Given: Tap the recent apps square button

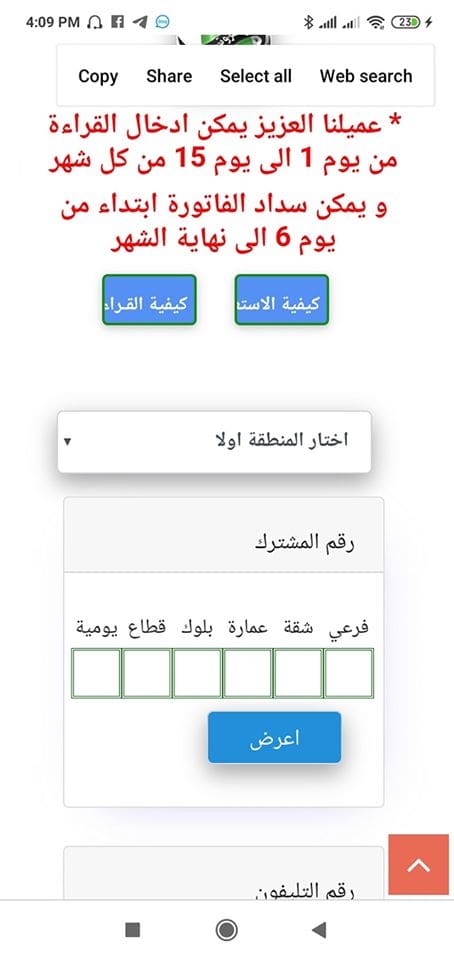Looking at the screenshot, I should pos(133,930).
